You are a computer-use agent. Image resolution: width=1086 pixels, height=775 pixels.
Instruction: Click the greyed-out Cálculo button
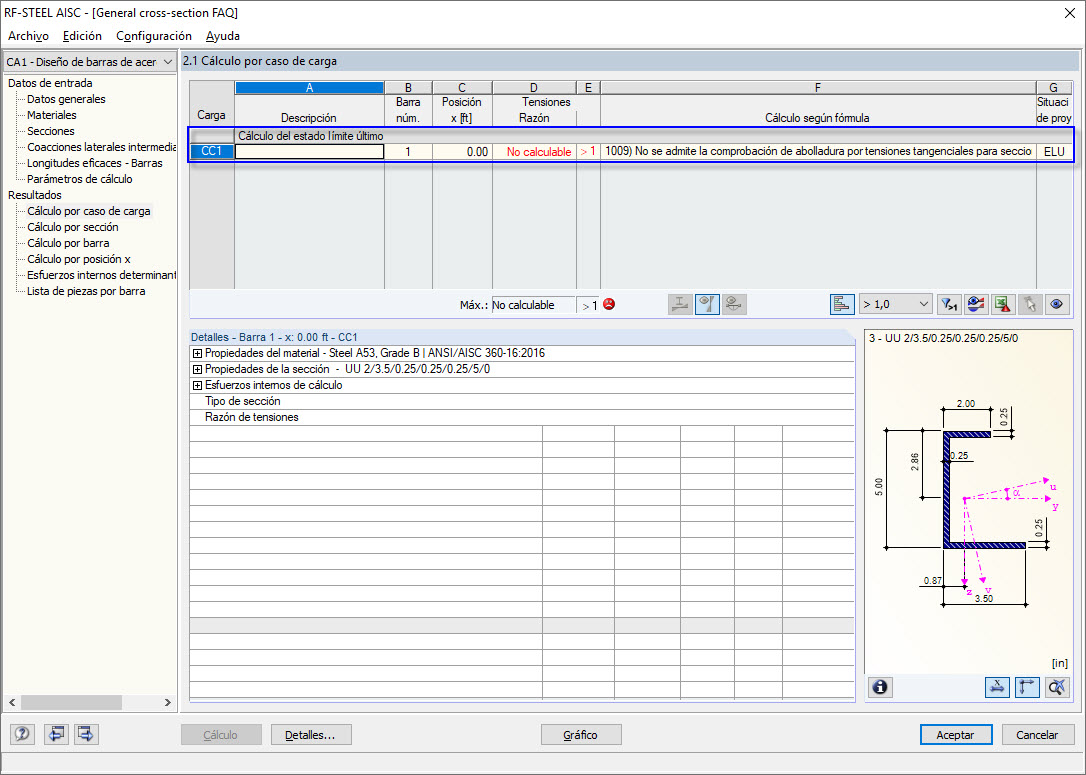tap(221, 735)
